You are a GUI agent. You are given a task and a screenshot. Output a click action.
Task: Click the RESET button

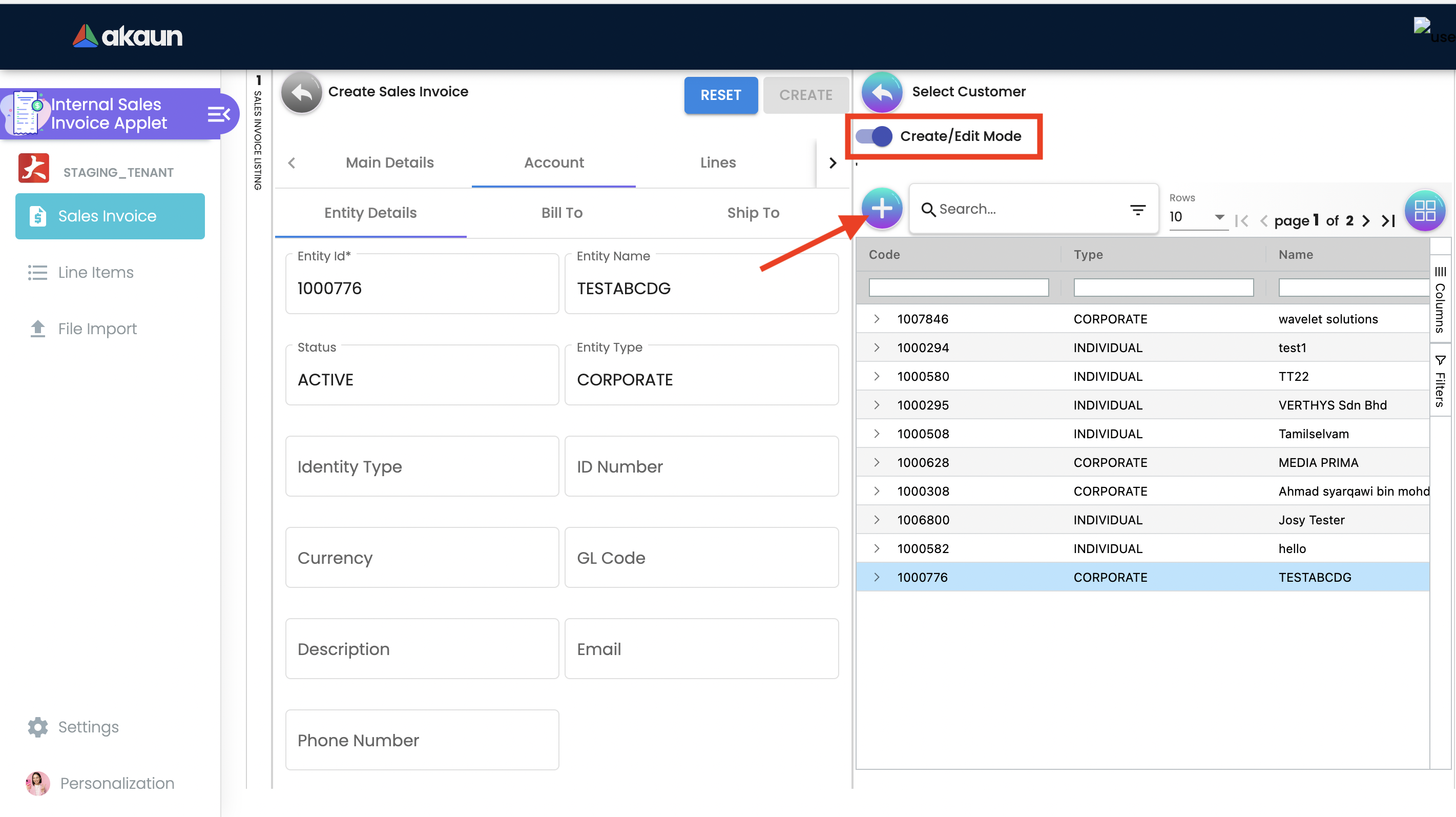(x=720, y=95)
